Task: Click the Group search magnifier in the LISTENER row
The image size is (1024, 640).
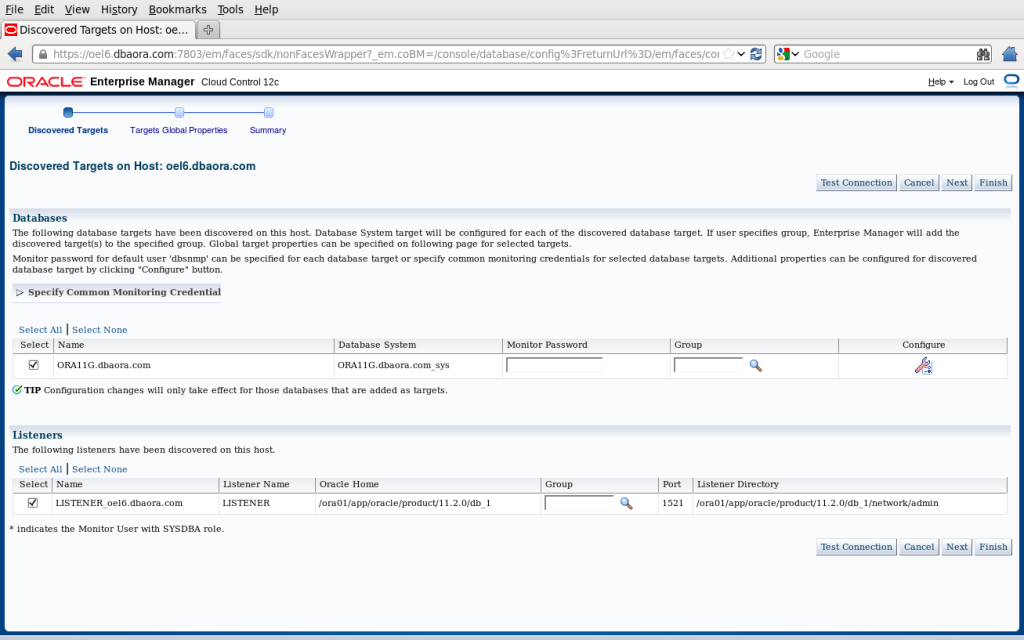Action: pyautogui.click(x=626, y=504)
